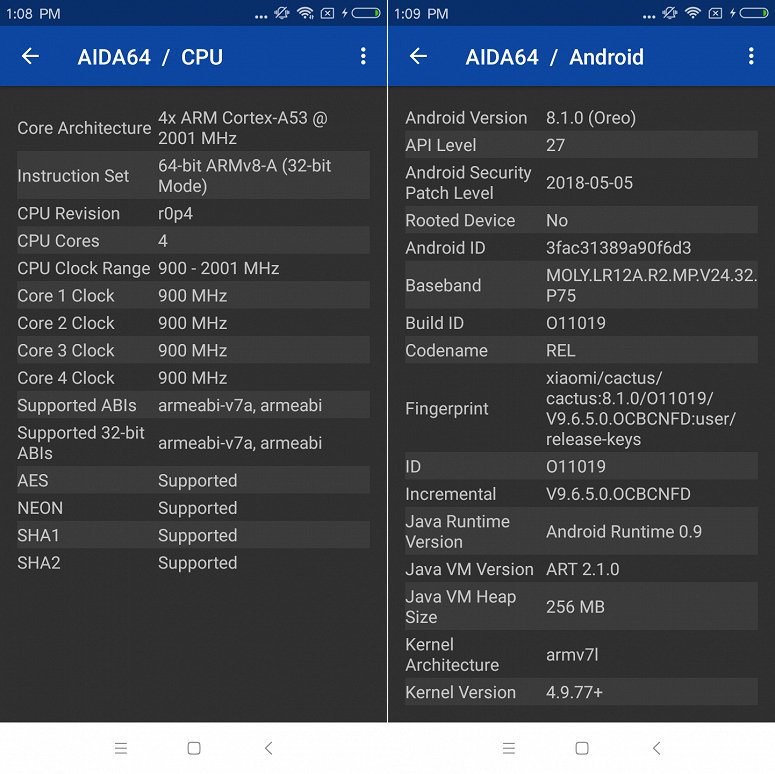775x774 pixels.
Task: Tap home square icon on left phone
Action: pyautogui.click(x=194, y=748)
